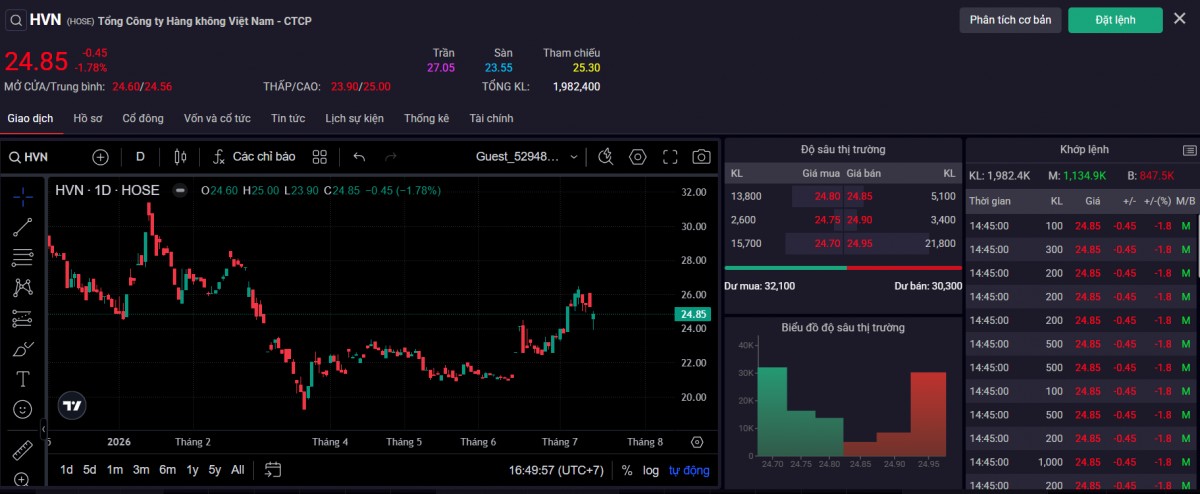
Task: Open the Cổ đông tab
Action: tap(143, 118)
